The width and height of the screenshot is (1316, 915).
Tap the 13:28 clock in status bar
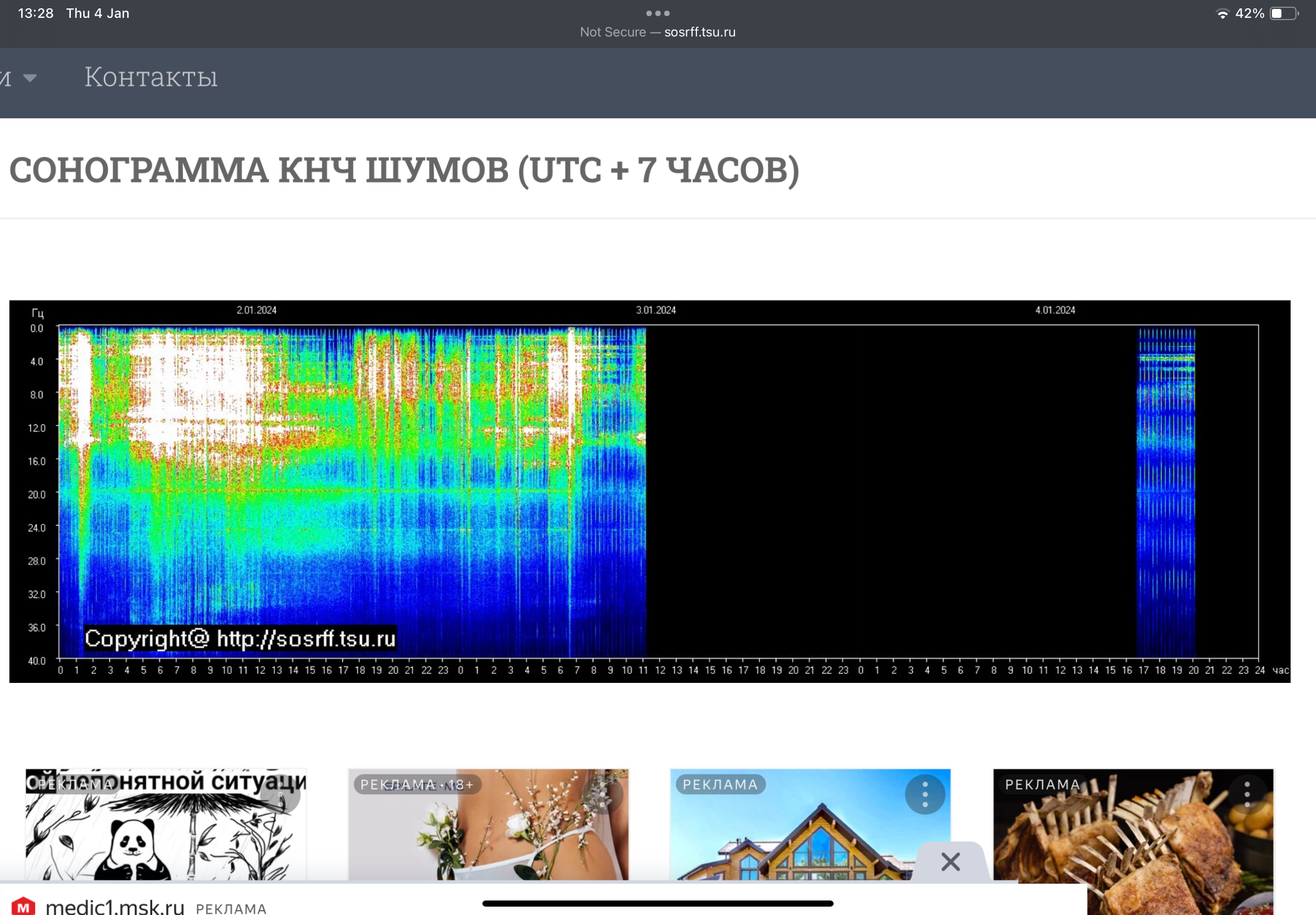coord(36,13)
